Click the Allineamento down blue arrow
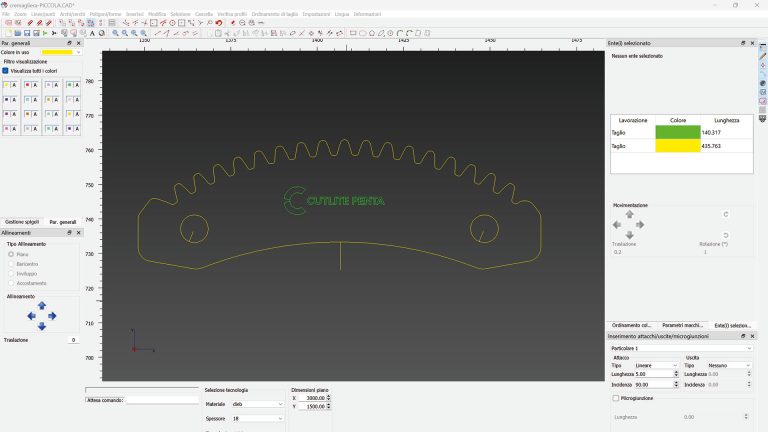Screen dimensions: 768x432 tap(42, 326)
